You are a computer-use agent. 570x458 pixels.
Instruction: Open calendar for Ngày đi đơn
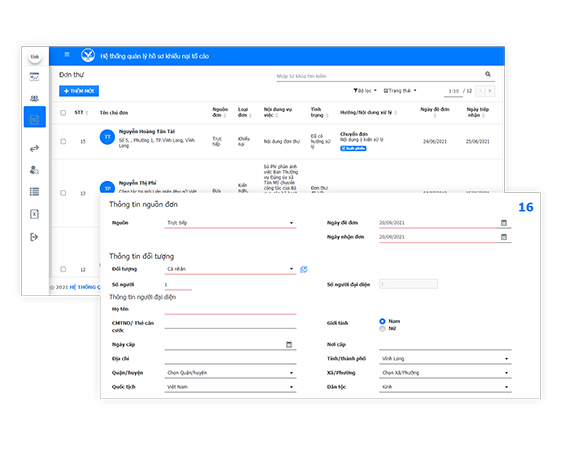(x=504, y=223)
